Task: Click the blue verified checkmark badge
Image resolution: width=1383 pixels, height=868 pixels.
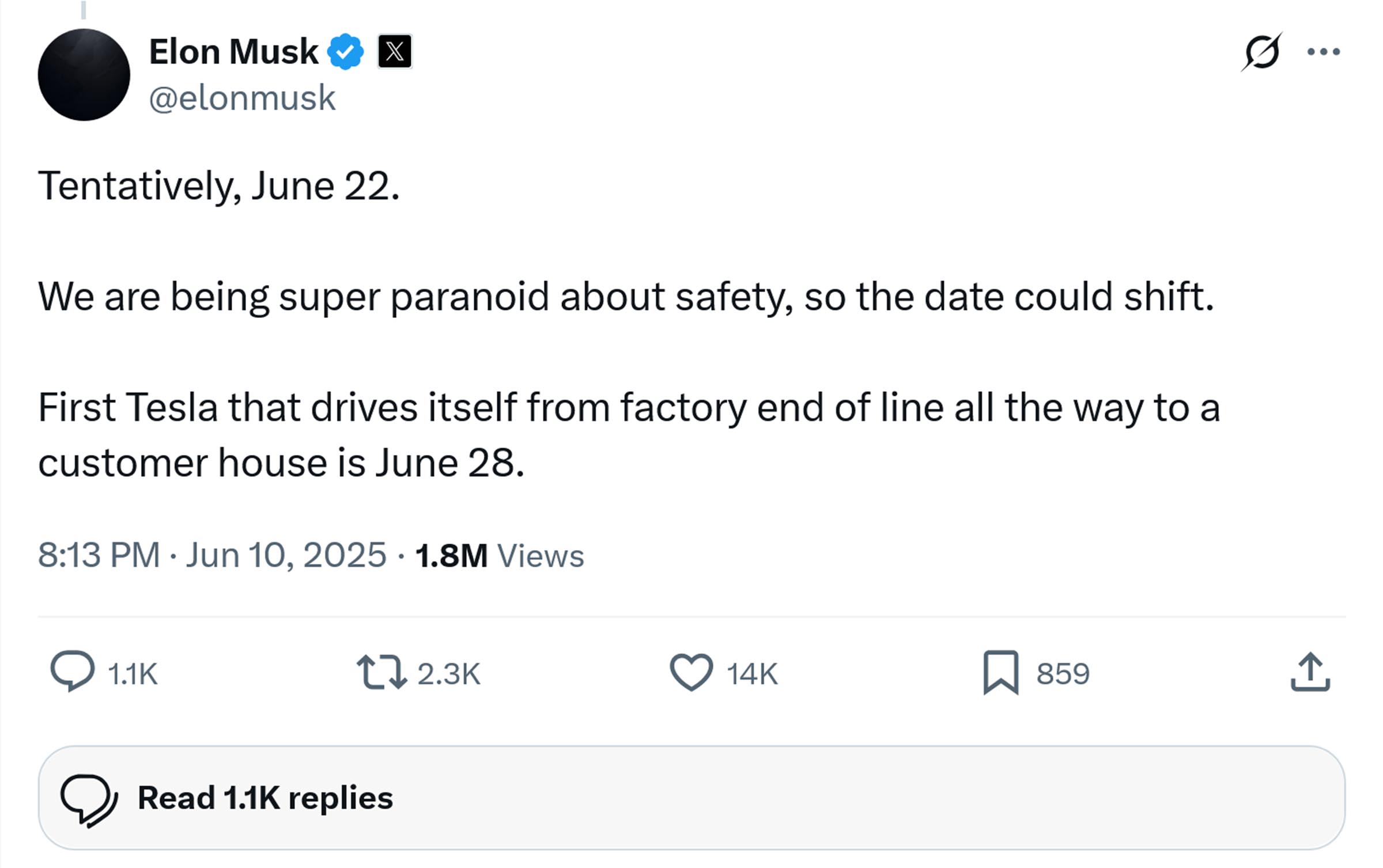Action: pyautogui.click(x=346, y=52)
